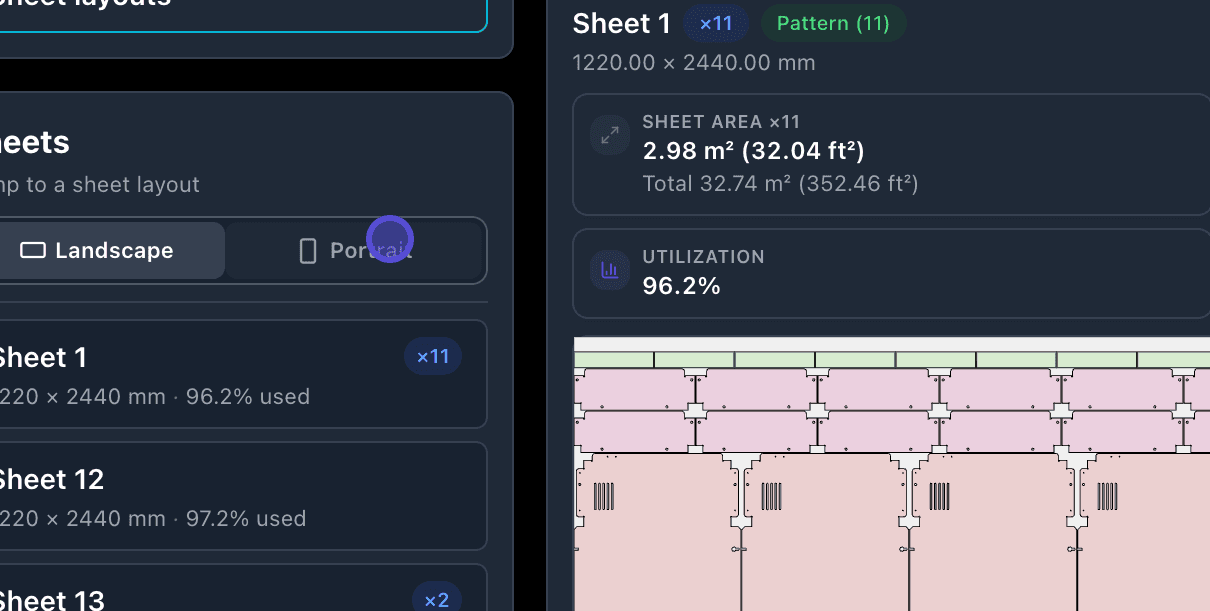
Task: Click the ×11 badge beside Sheet 1 heading
Action: [x=716, y=23]
